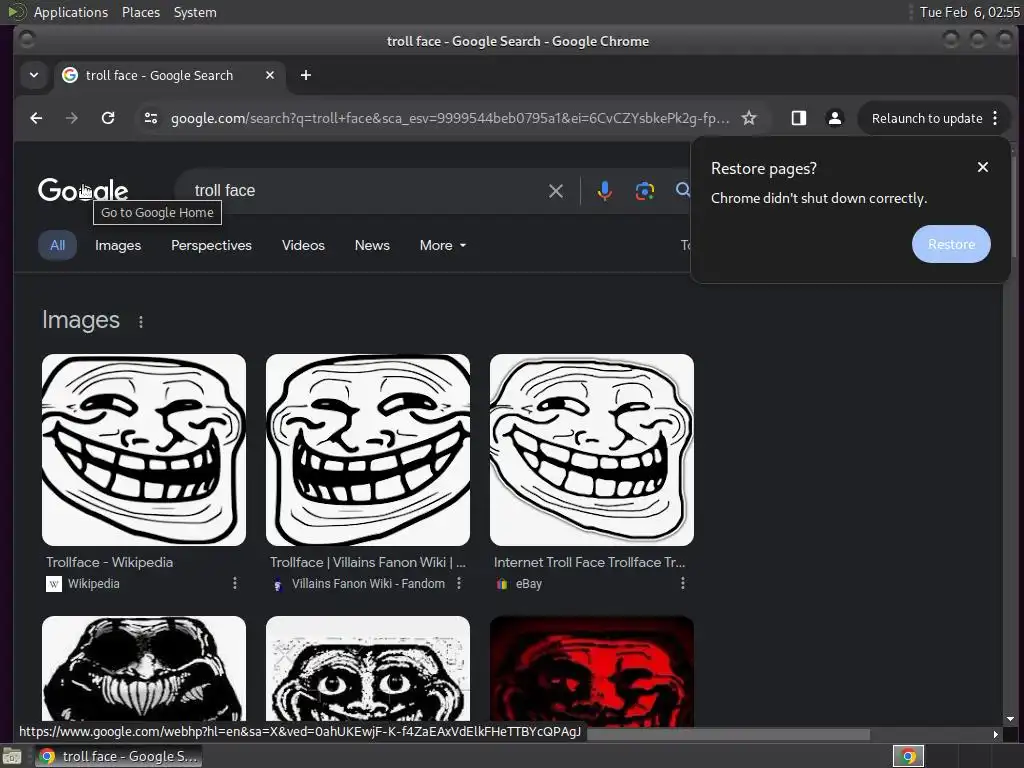Go to Google Home via the logo
Image resolution: width=1024 pixels, height=768 pixels.
(83, 190)
